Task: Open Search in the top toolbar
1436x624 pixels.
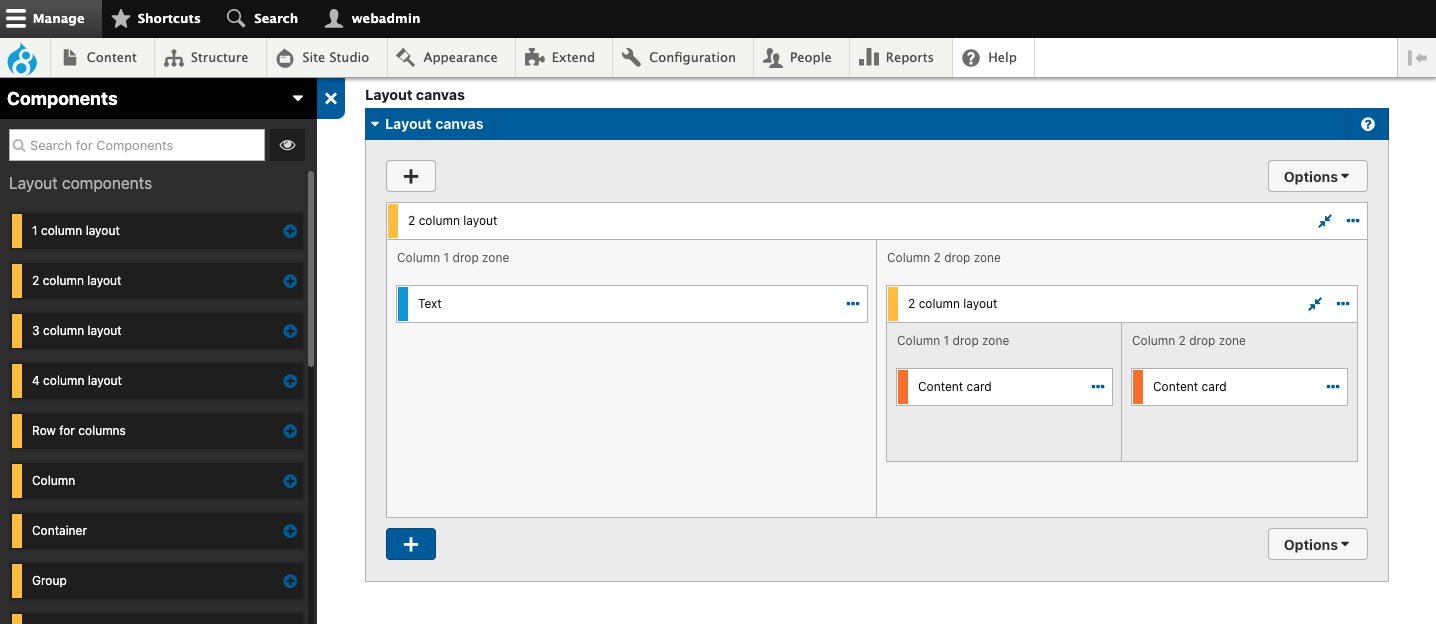Action: click(262, 18)
